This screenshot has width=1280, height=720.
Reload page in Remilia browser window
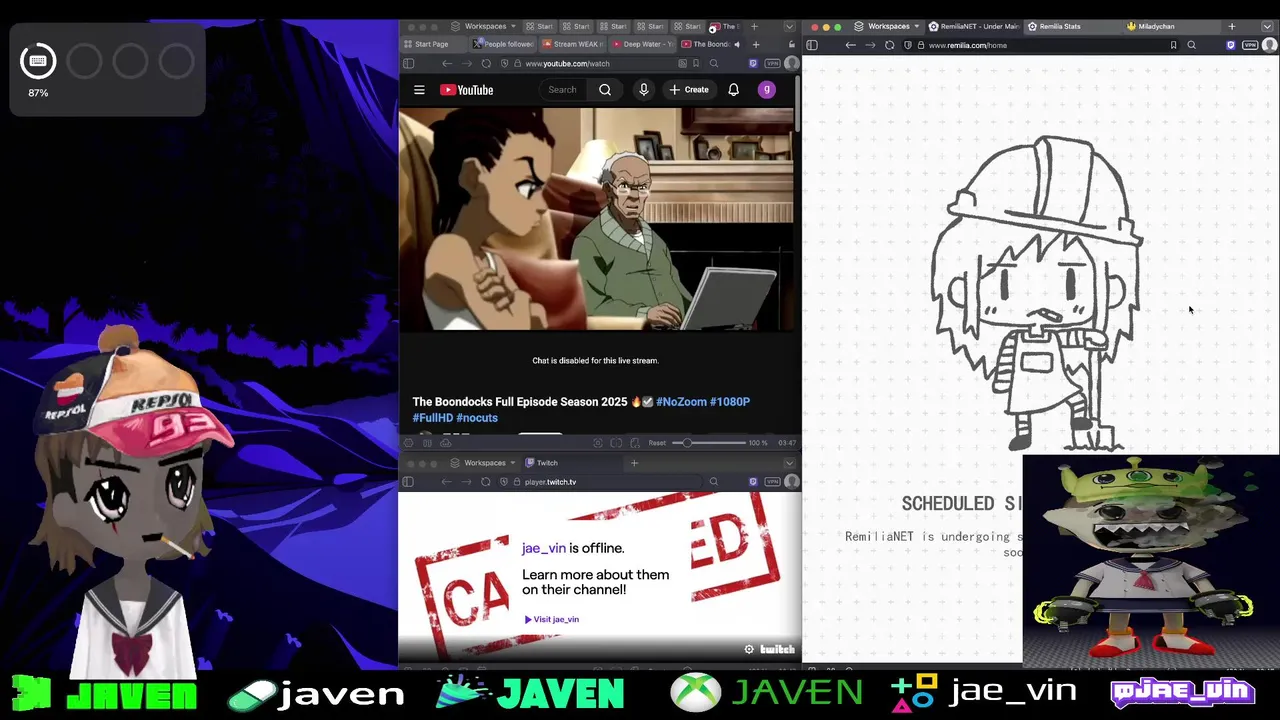889,45
